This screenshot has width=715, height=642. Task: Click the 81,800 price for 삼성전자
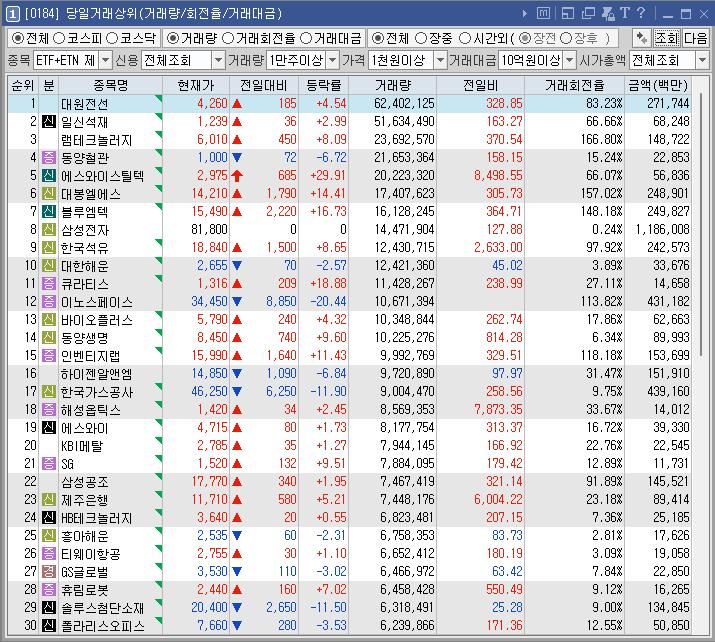click(x=209, y=229)
